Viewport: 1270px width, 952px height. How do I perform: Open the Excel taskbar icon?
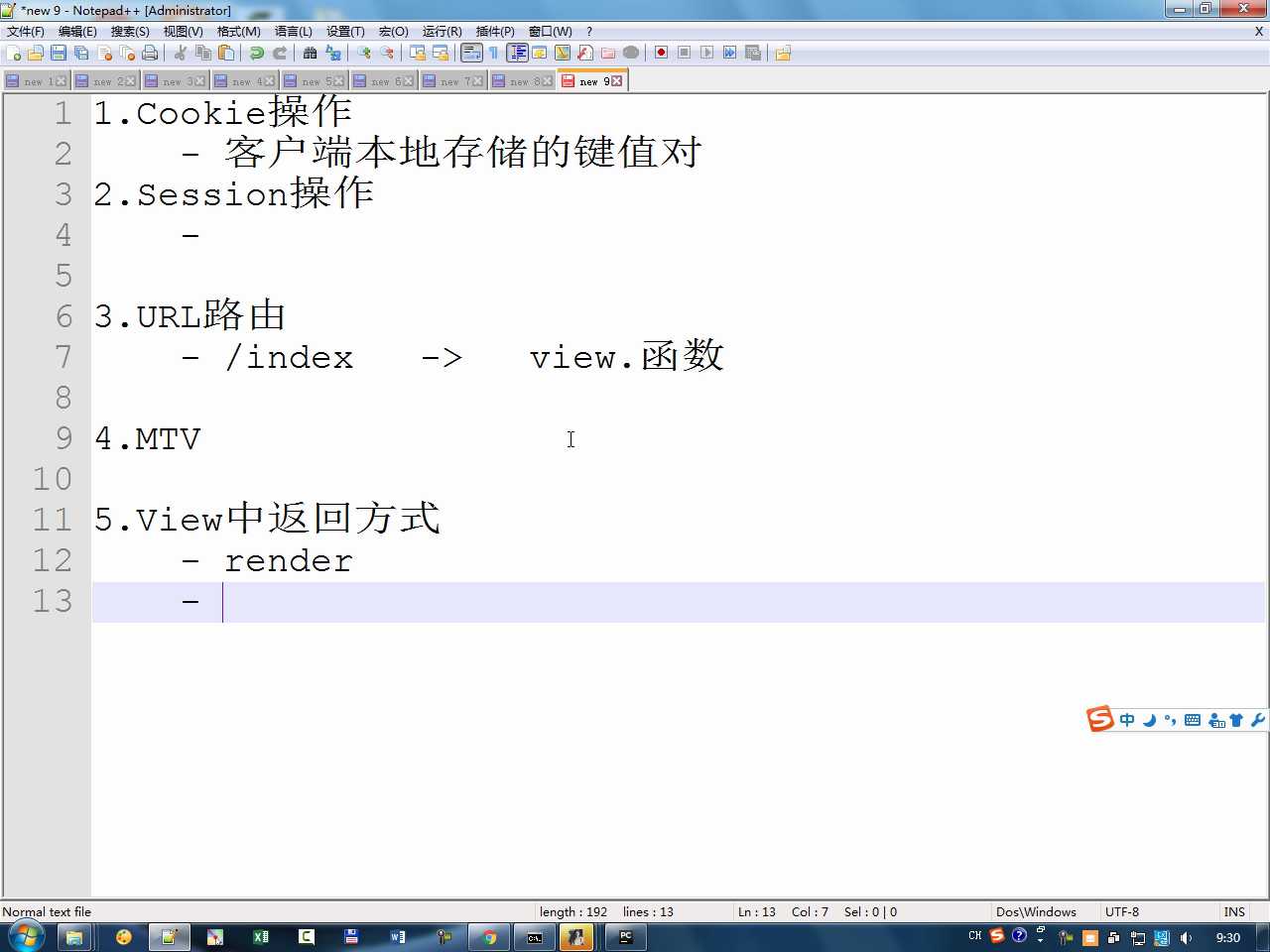[x=261, y=937]
